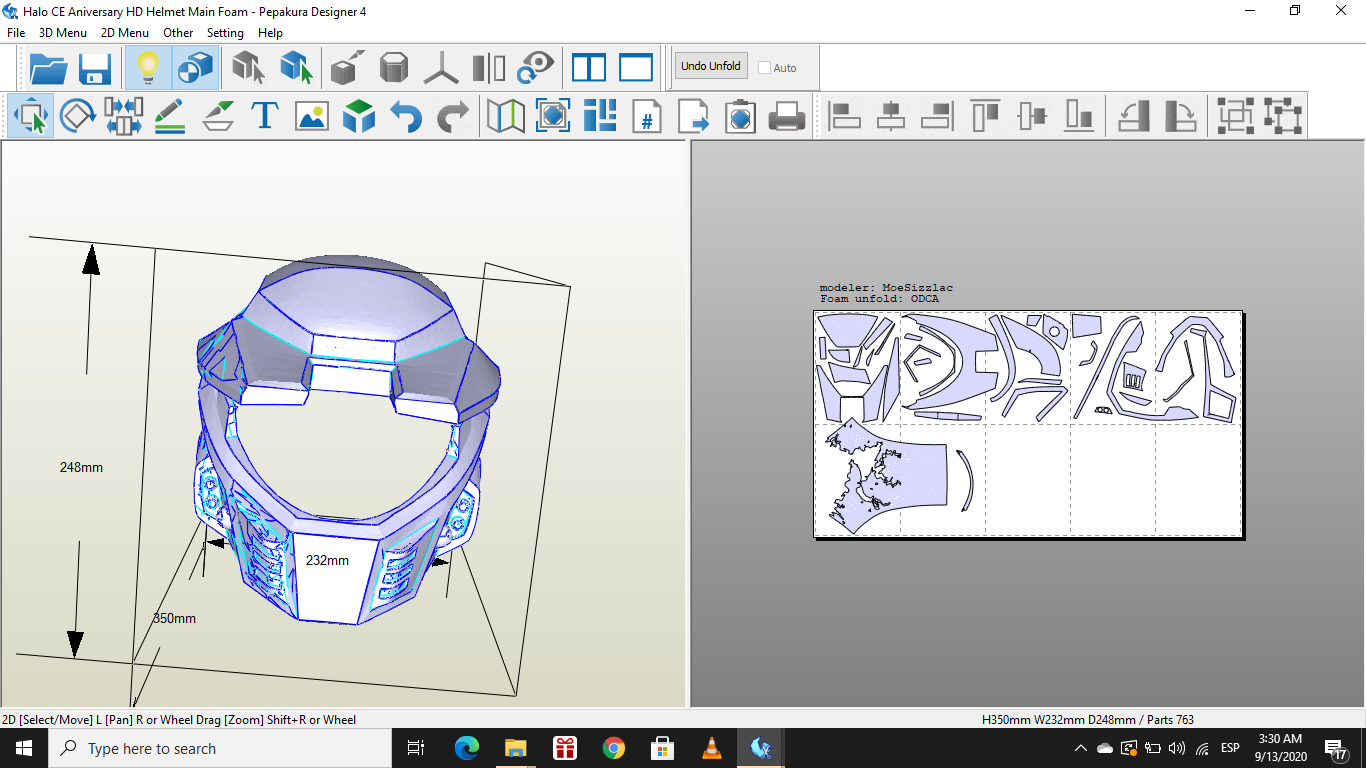Click the Align vertical middle icon

click(1032, 116)
